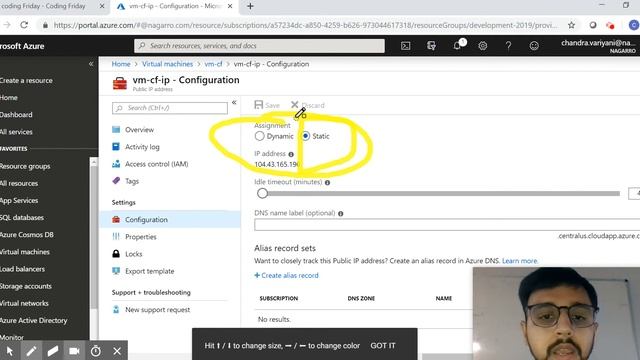The height and width of the screenshot is (360, 640).
Task: Click the timer icon in annotation toolbar
Action: [96, 351]
